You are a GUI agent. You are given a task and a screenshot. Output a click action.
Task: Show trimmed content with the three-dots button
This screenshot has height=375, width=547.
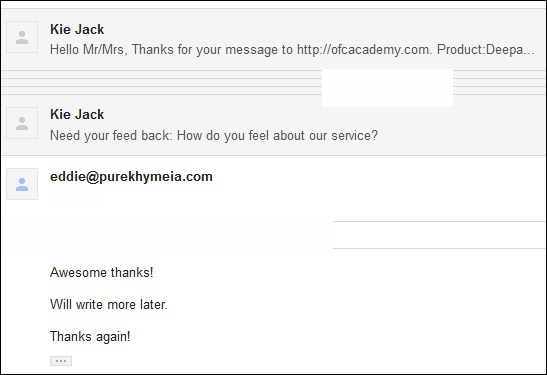(61, 361)
